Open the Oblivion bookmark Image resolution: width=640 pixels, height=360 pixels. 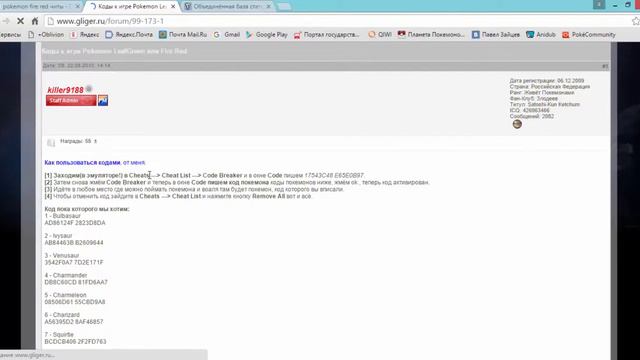coord(46,35)
